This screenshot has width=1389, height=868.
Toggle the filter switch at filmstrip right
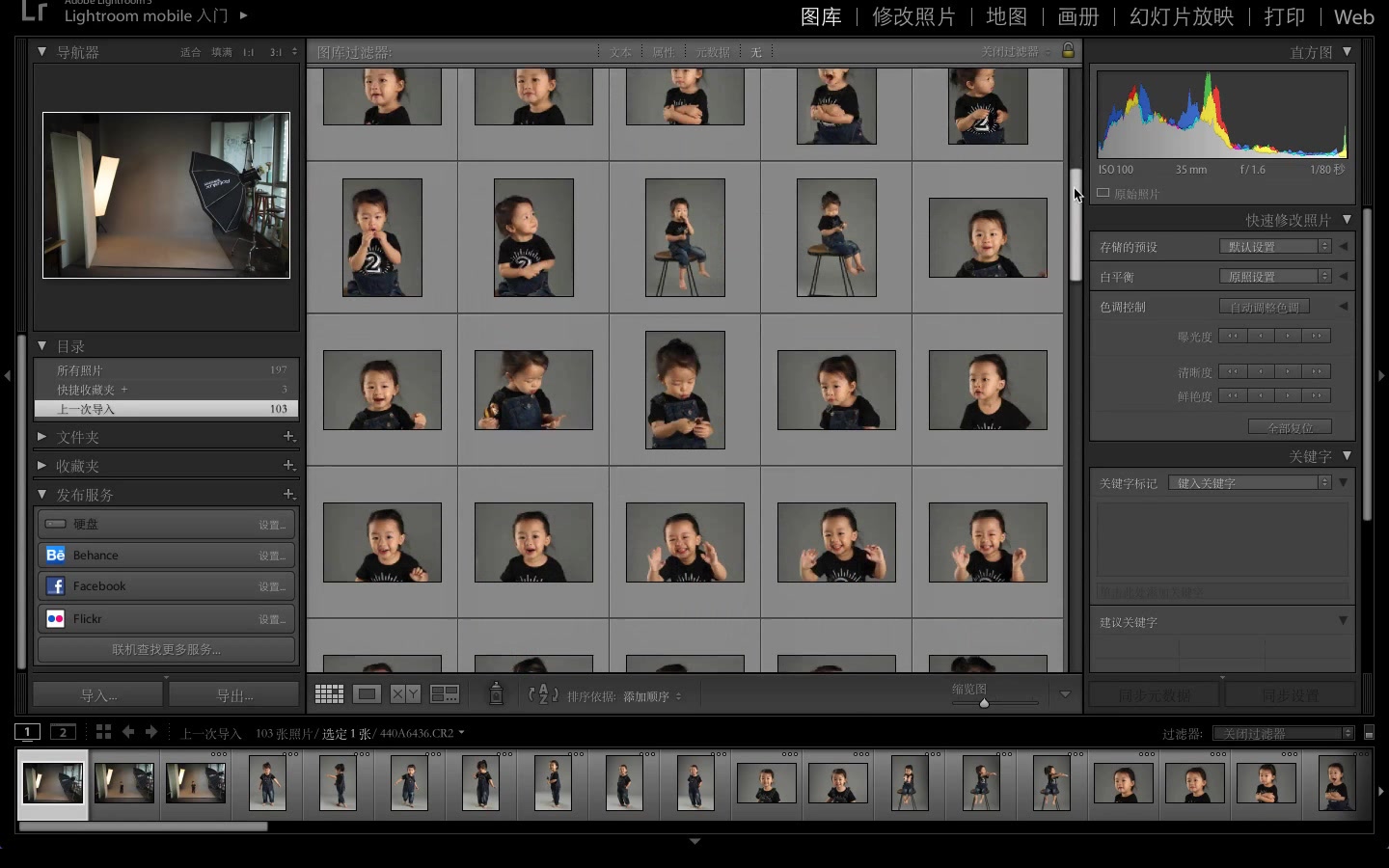[1369, 733]
